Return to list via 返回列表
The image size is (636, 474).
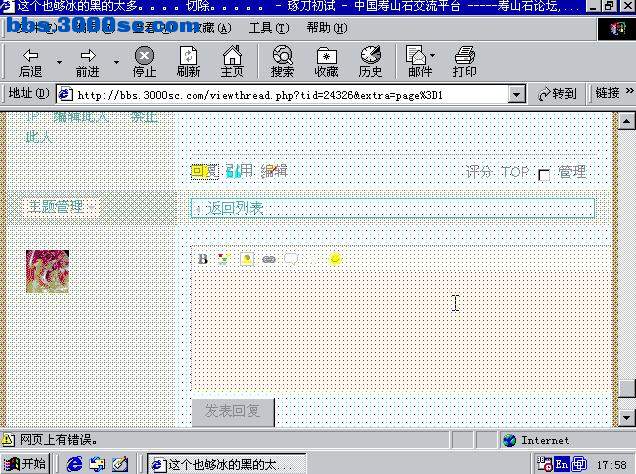tap(234, 208)
